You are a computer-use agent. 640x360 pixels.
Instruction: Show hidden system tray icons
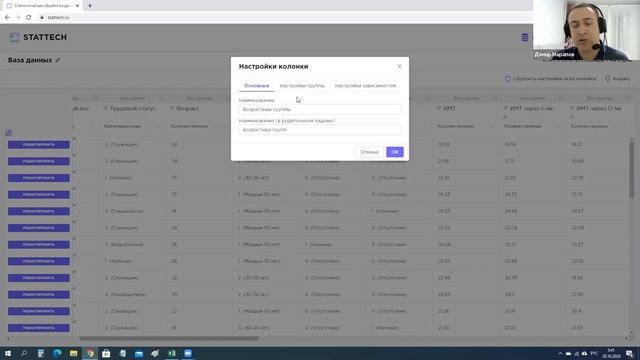560,353
